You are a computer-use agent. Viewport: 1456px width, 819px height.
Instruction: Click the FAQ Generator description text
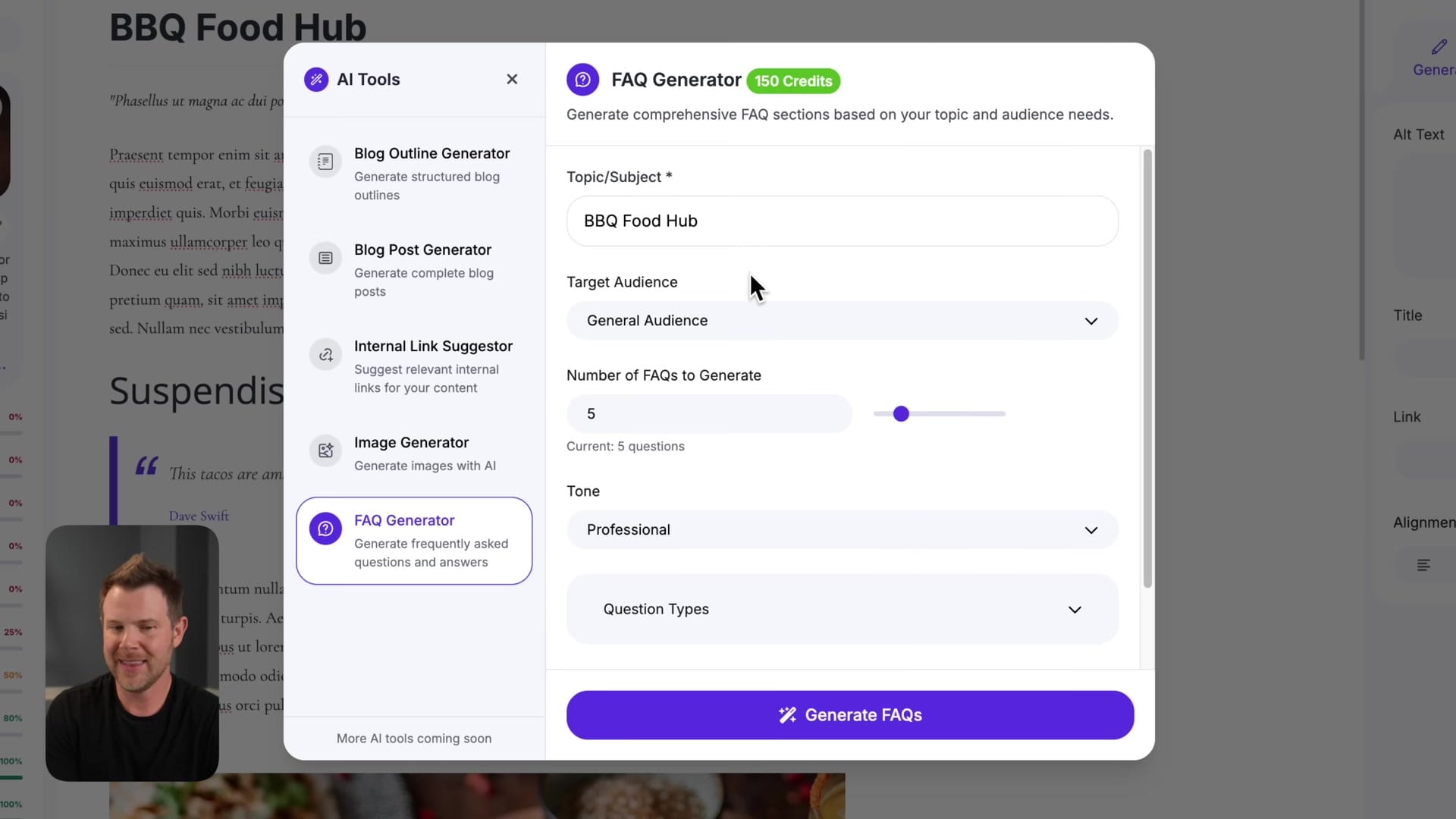pyautogui.click(x=839, y=115)
